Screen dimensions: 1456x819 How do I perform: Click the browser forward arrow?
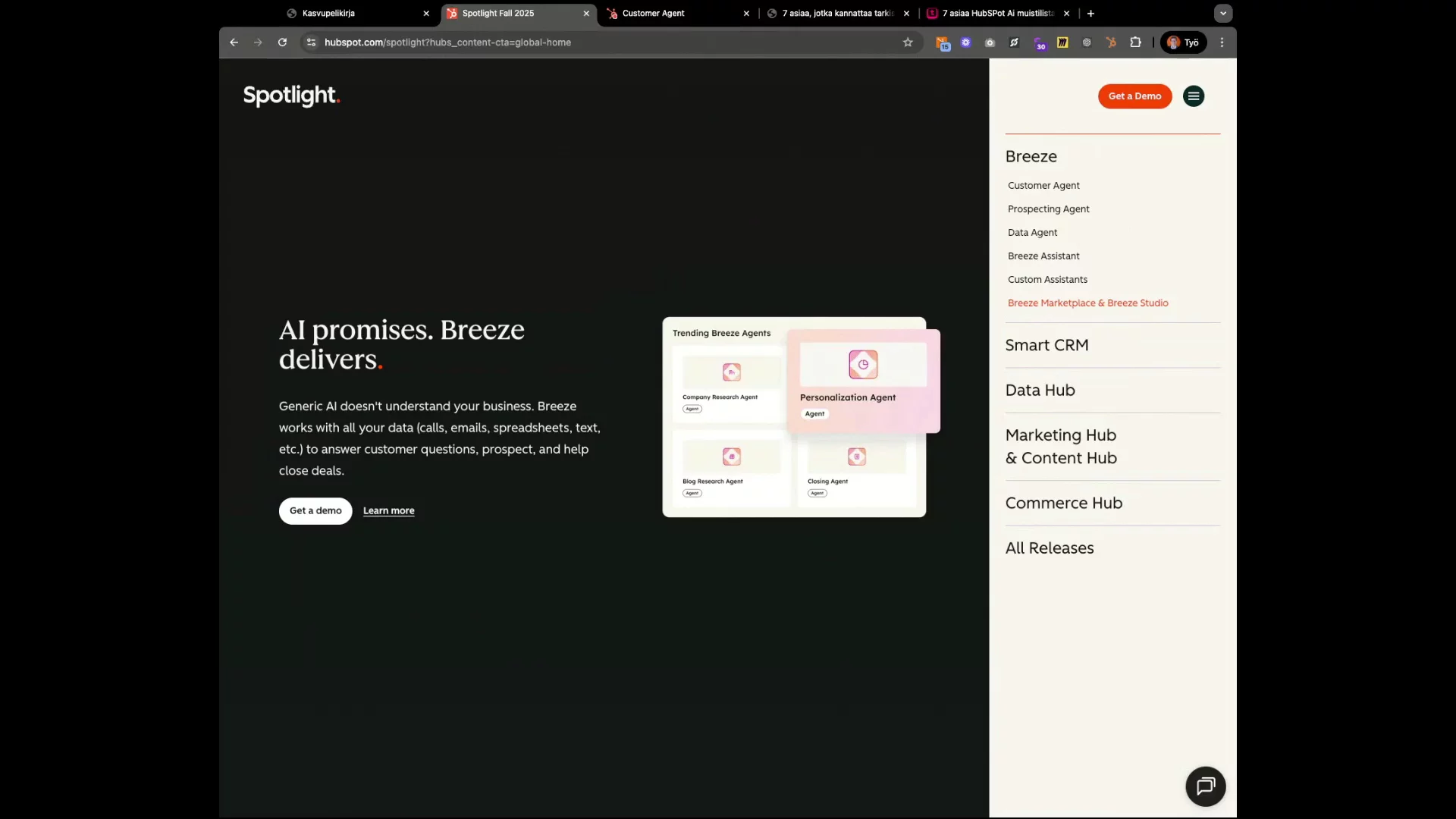click(258, 42)
